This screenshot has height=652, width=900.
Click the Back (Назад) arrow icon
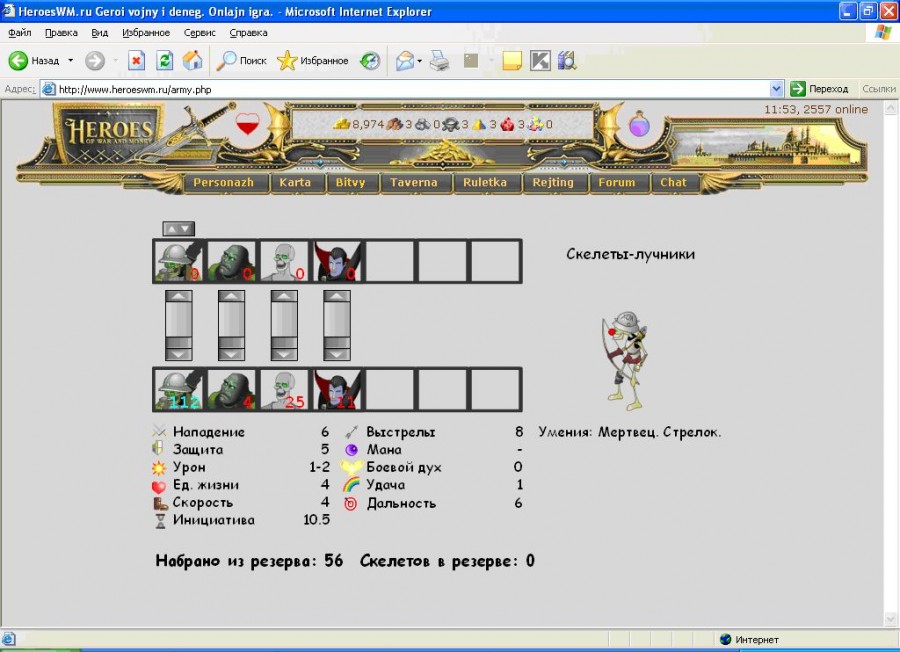coord(18,60)
